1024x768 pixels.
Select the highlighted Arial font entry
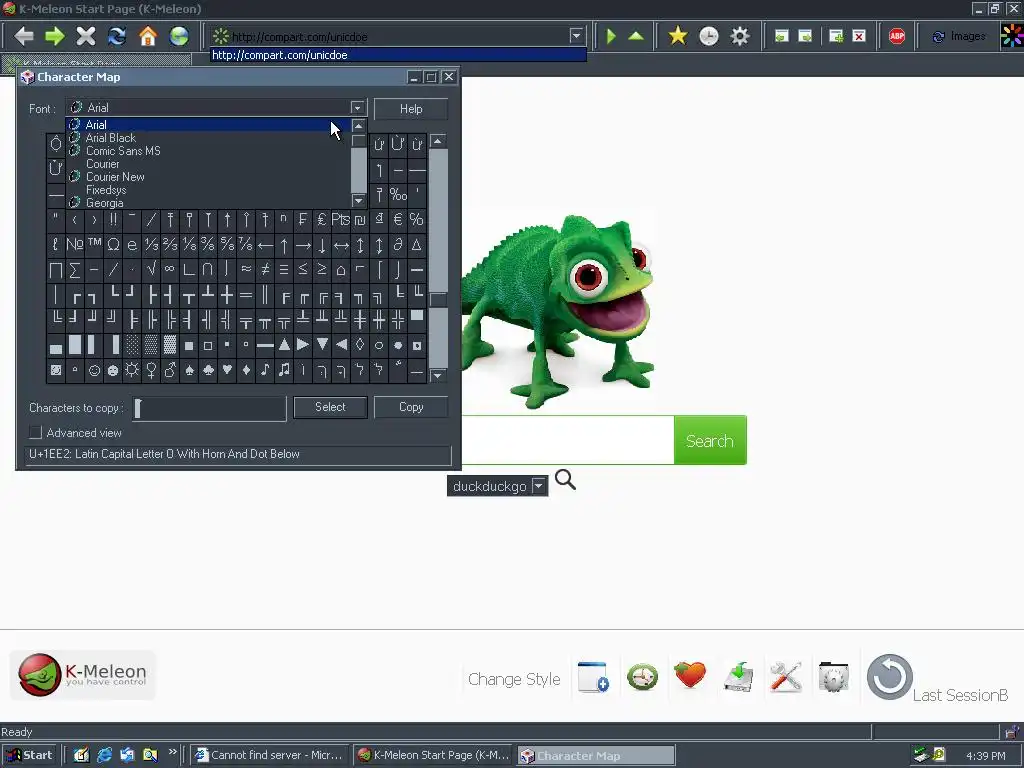click(208, 125)
